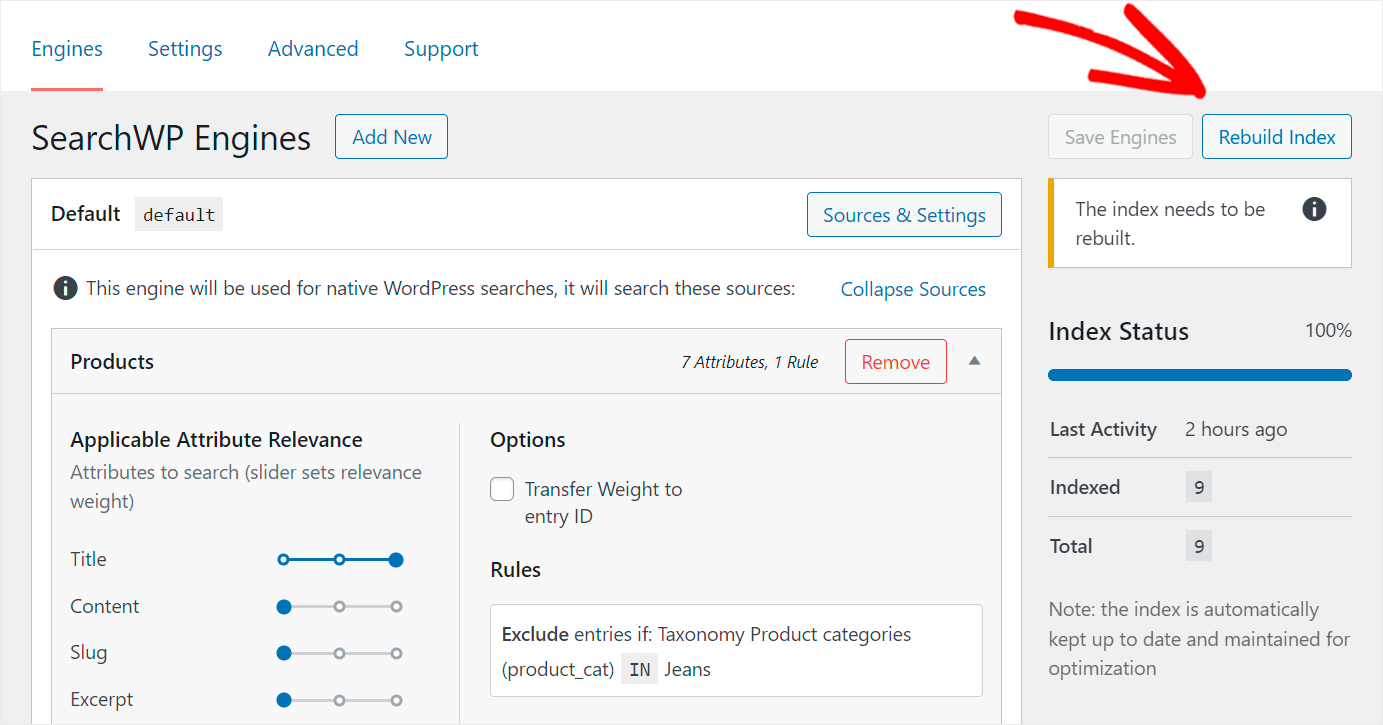
Task: Set the Excerpt slider to its middle point
Action: click(x=340, y=700)
